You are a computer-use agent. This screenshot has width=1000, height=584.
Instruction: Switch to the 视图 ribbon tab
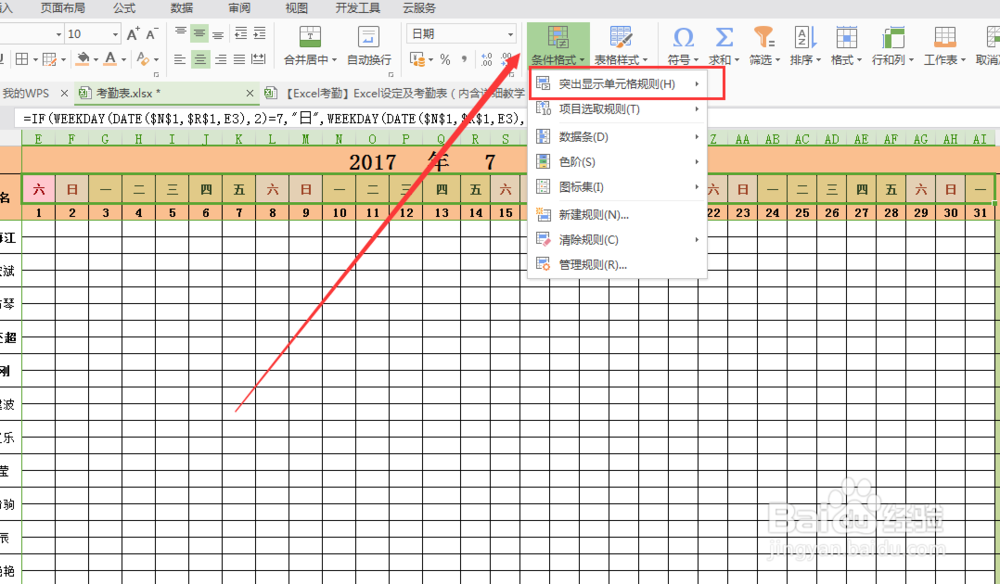297,8
